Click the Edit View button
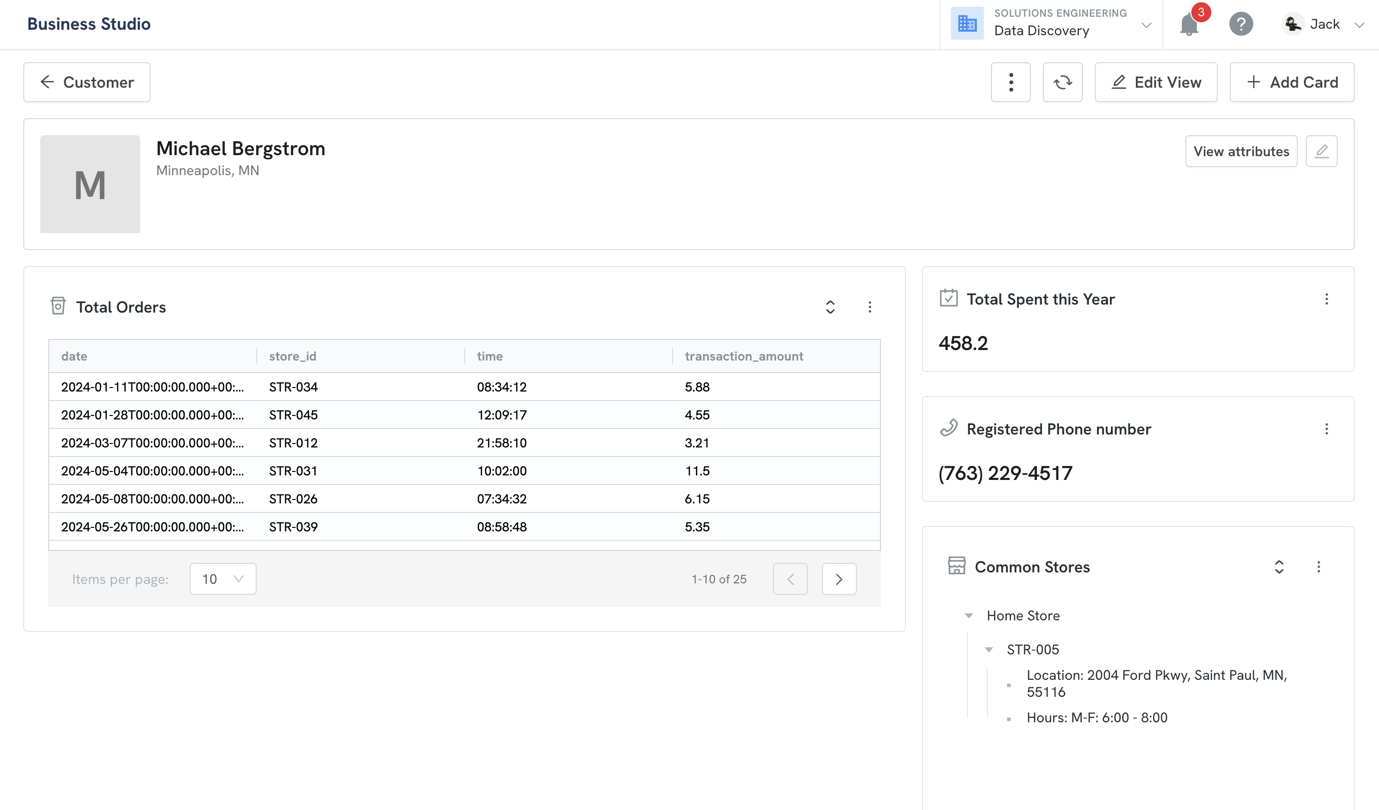1379x810 pixels. [x=1156, y=82]
